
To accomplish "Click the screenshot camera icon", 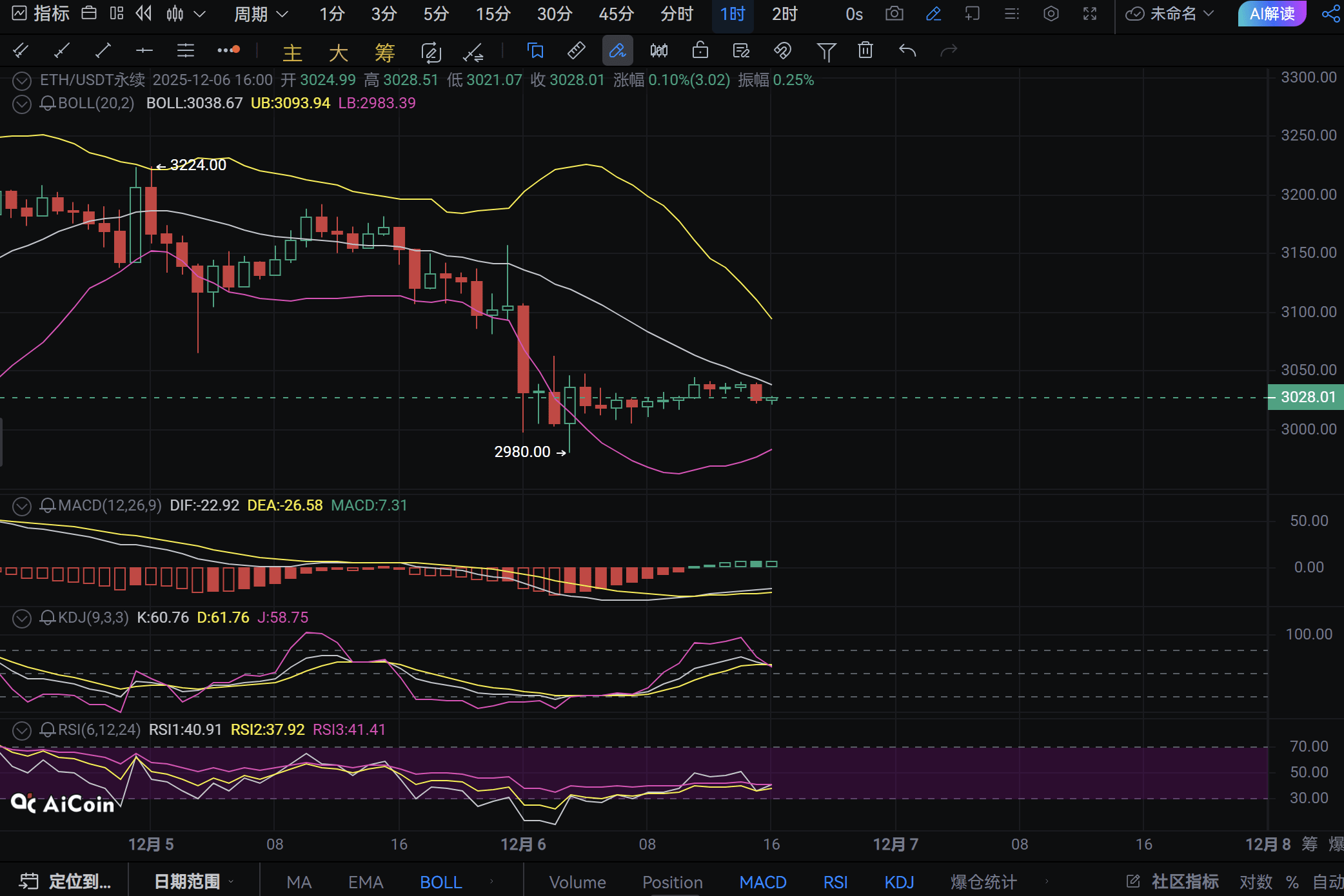I will [x=894, y=14].
